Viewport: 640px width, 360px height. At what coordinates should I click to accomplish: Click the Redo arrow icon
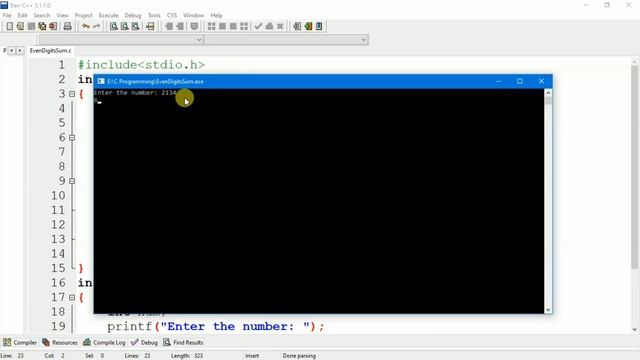tap(97, 26)
